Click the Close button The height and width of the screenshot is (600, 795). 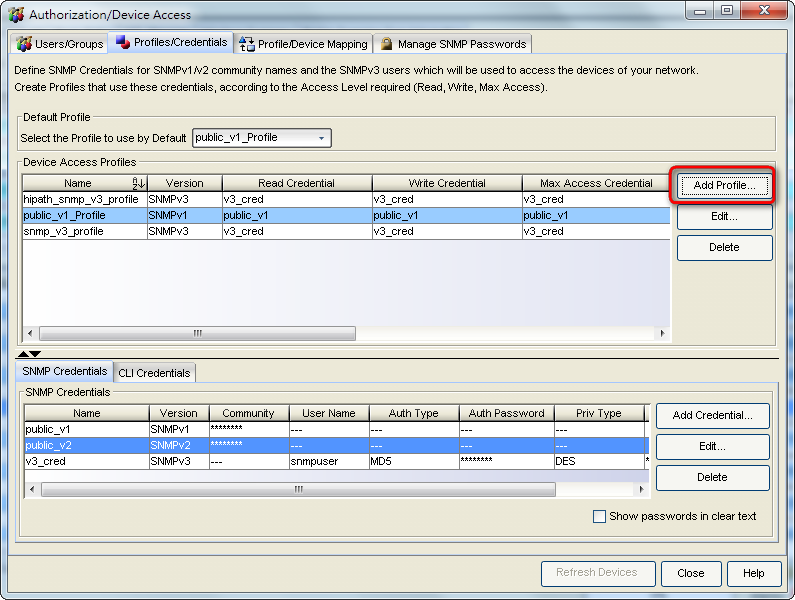[691, 573]
